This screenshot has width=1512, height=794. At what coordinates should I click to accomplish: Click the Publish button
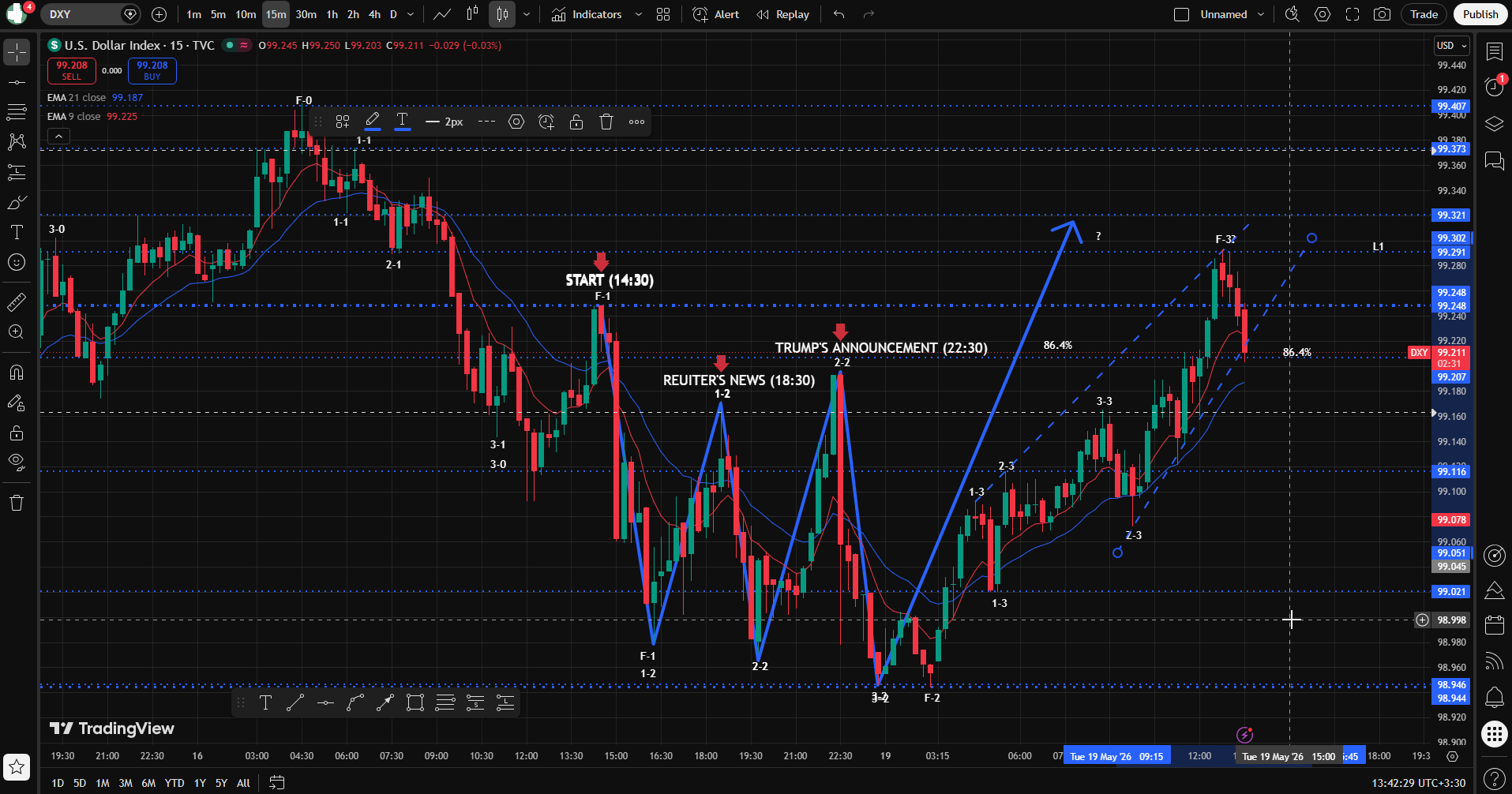click(x=1480, y=14)
